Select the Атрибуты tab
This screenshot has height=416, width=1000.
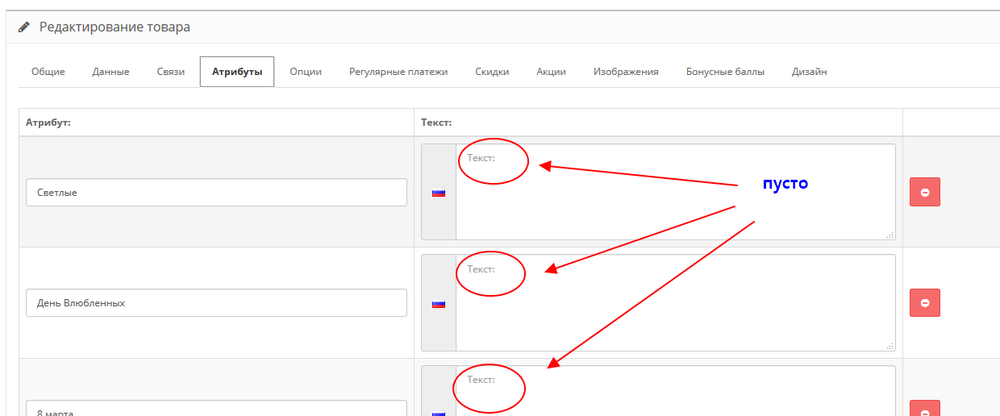pos(236,72)
